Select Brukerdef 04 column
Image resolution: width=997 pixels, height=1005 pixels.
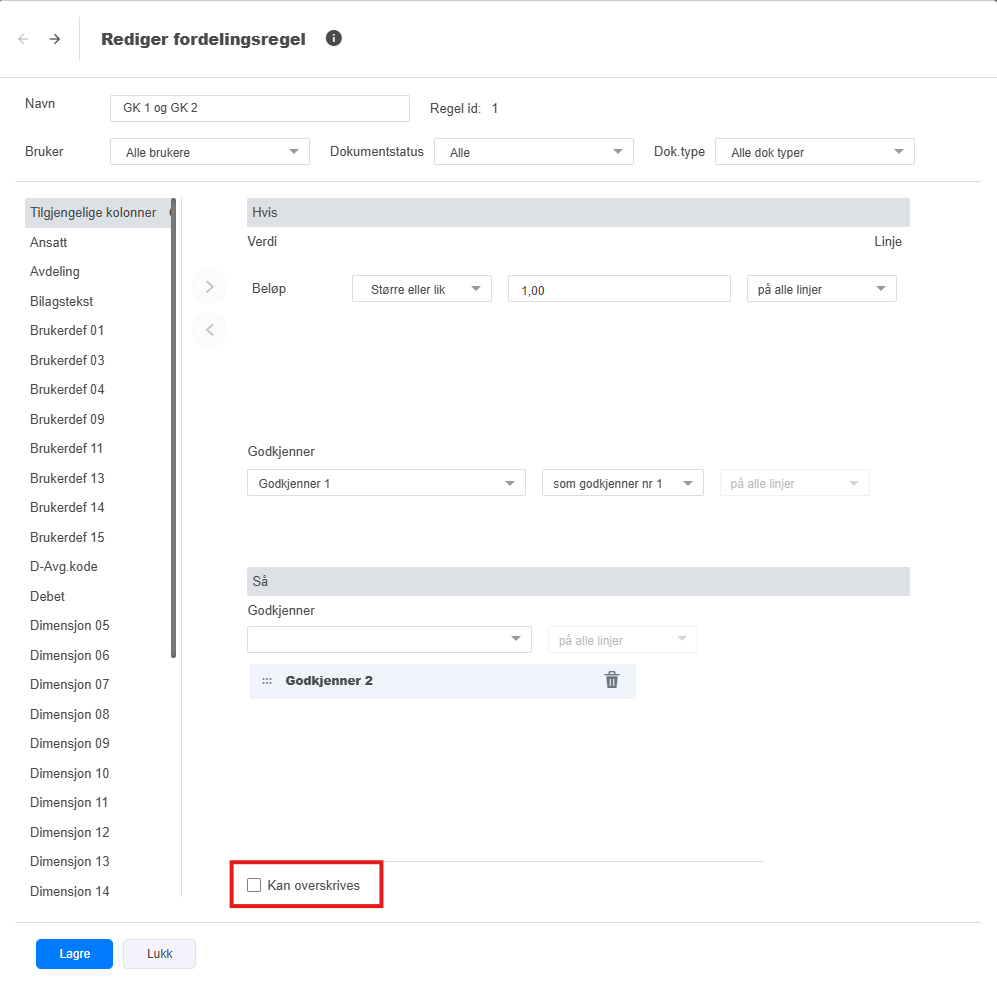67,390
